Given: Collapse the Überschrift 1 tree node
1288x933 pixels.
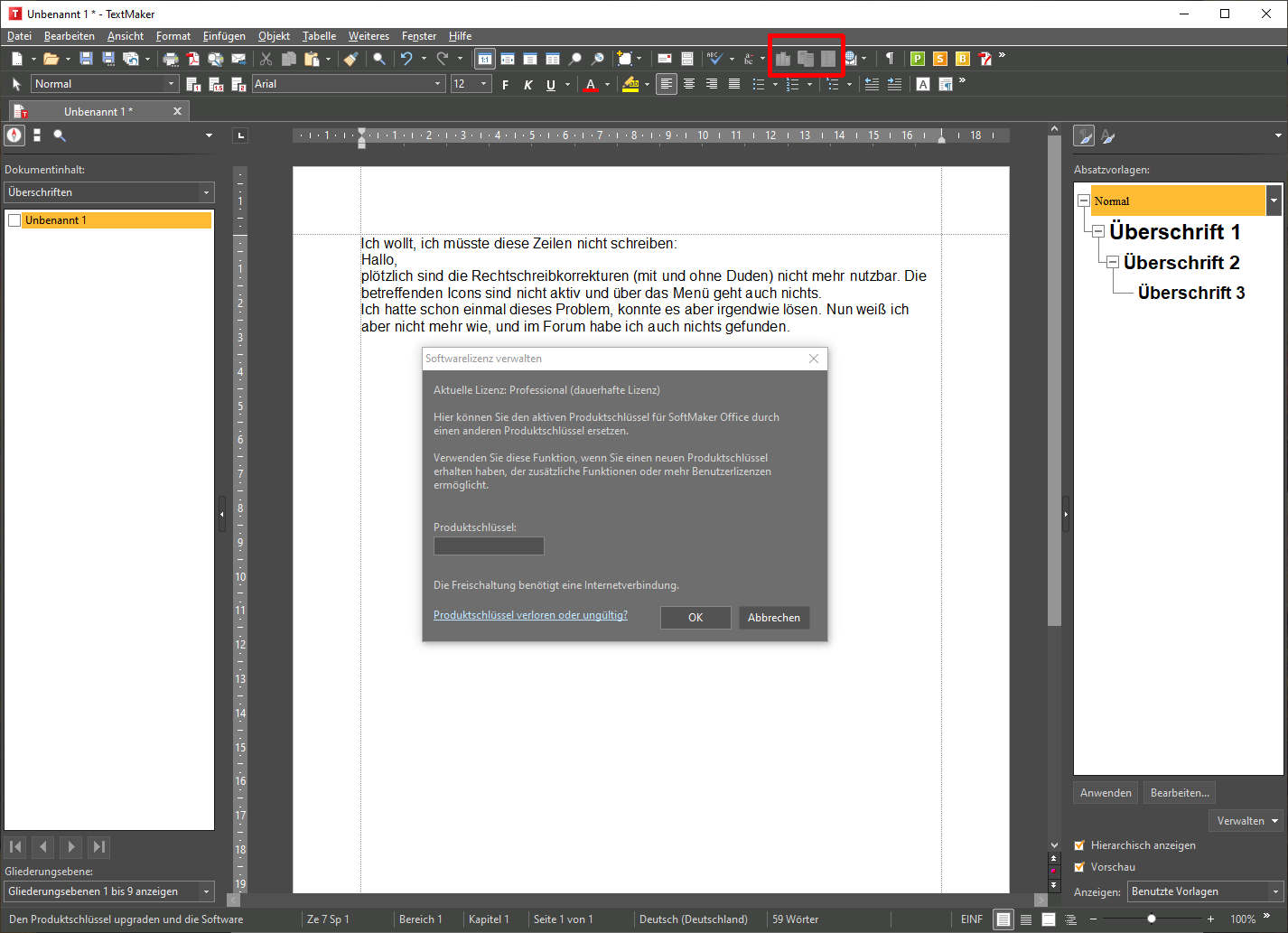Looking at the screenshot, I should [1098, 232].
